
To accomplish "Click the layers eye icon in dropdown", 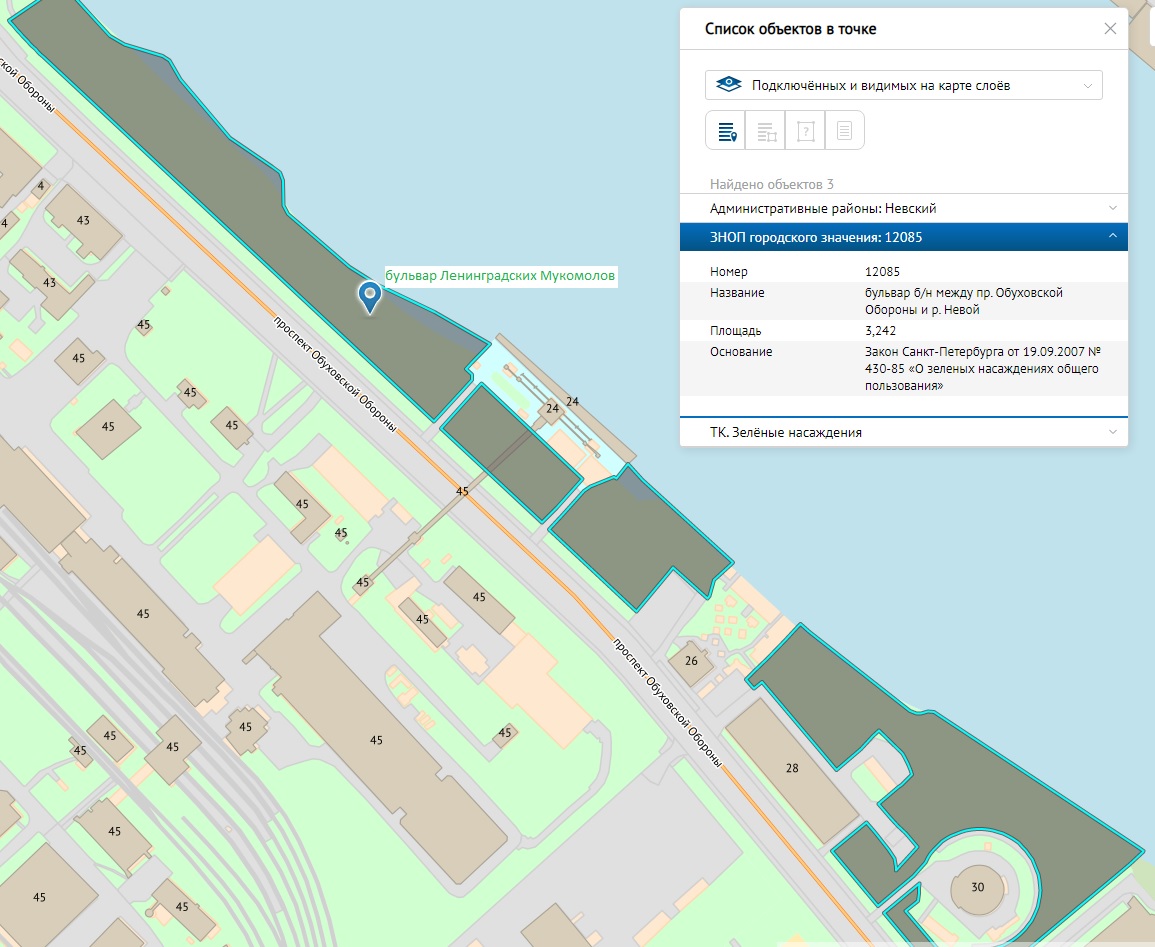I will pyautogui.click(x=730, y=85).
